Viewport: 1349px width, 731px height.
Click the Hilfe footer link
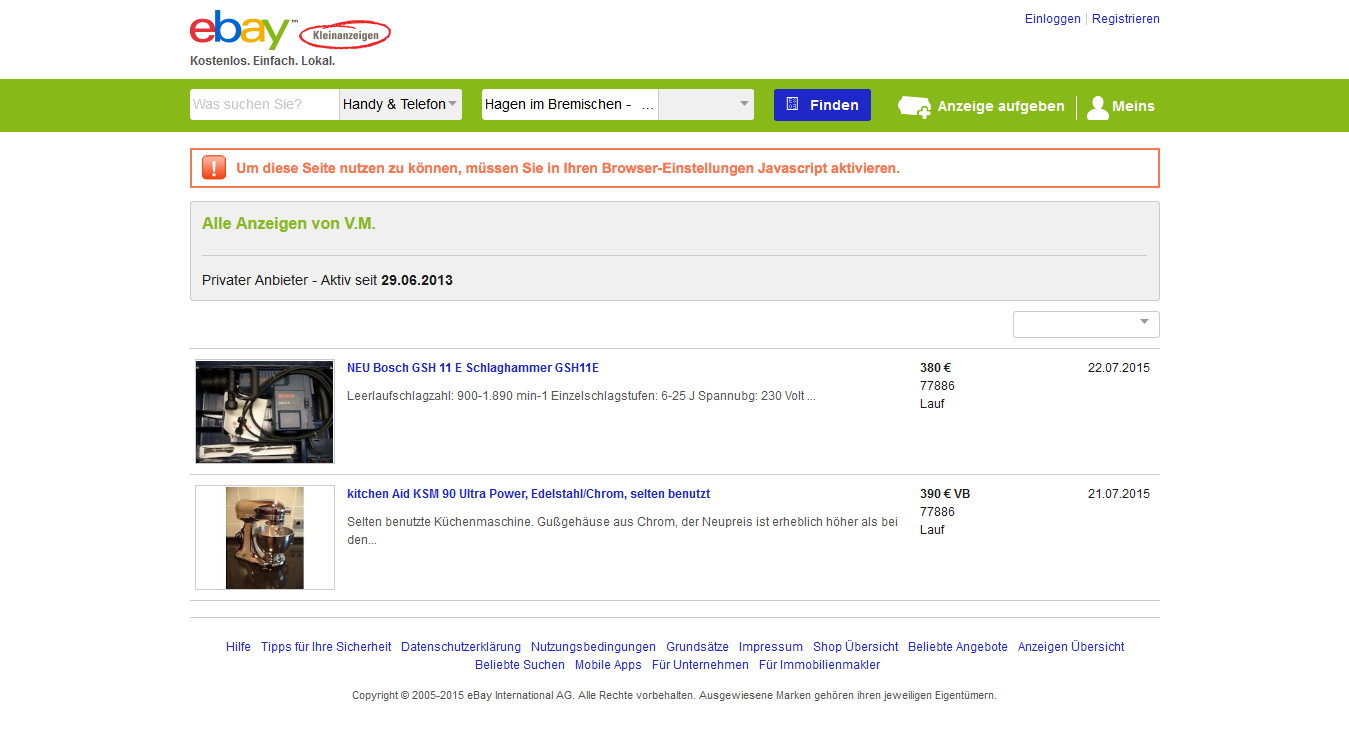pos(238,647)
